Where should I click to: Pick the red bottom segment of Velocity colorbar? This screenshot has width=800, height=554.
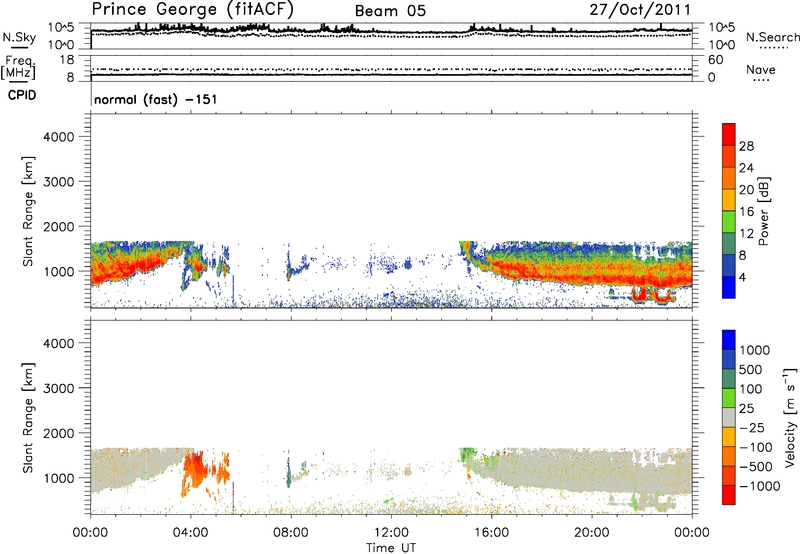click(729, 495)
